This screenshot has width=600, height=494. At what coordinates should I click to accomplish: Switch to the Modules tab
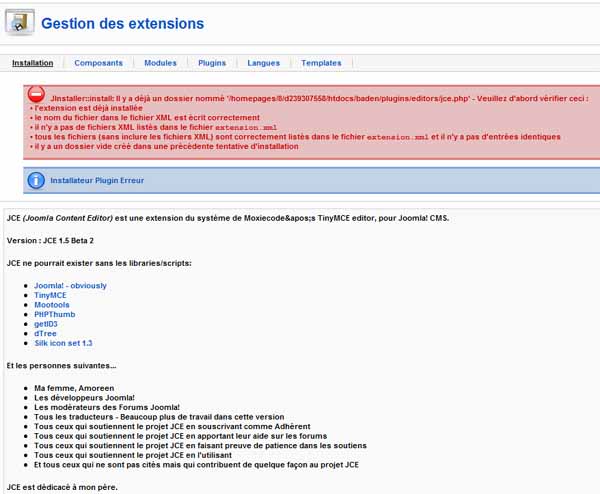coord(160,63)
